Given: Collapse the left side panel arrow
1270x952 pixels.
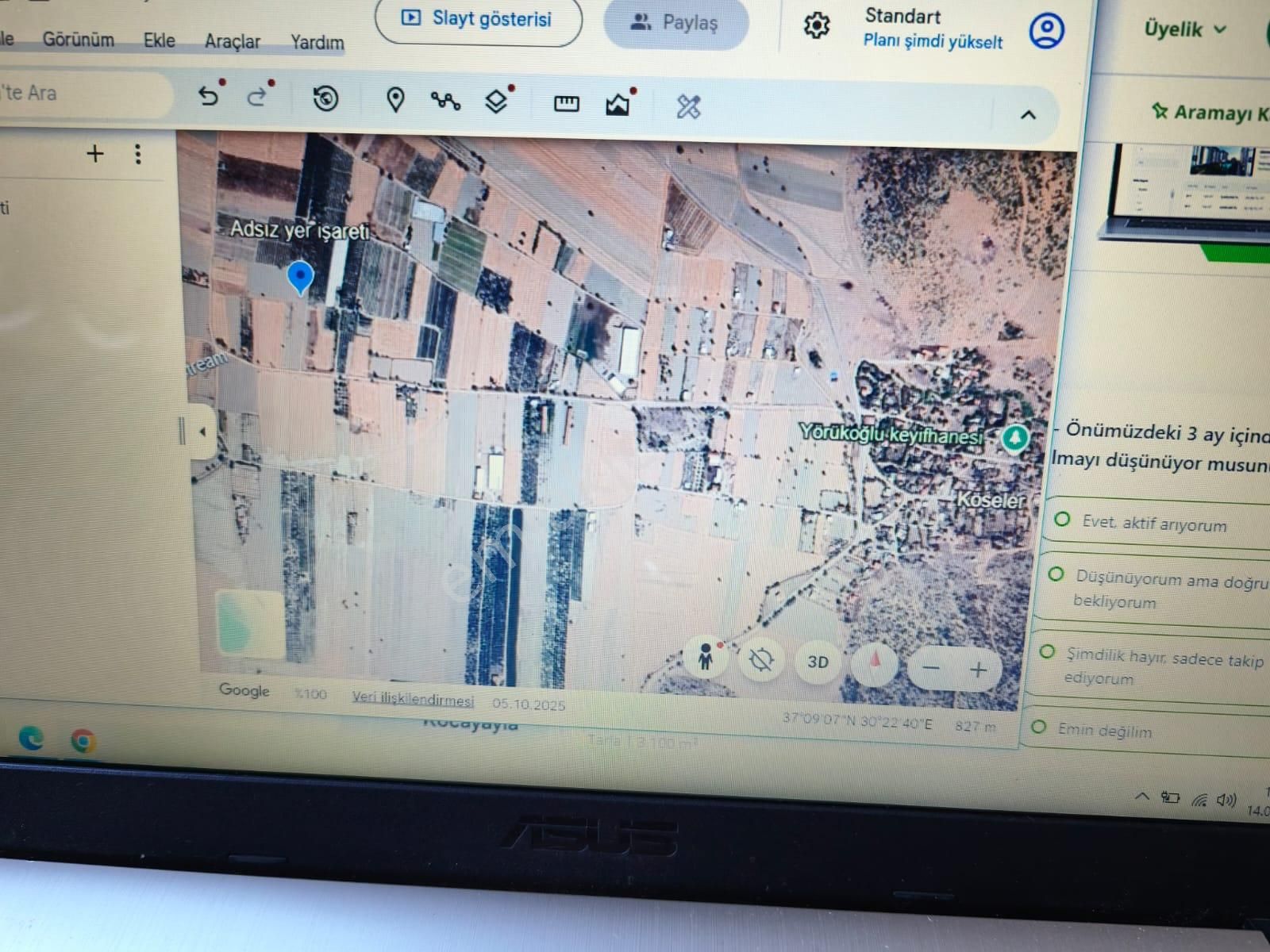Looking at the screenshot, I should pos(202,432).
